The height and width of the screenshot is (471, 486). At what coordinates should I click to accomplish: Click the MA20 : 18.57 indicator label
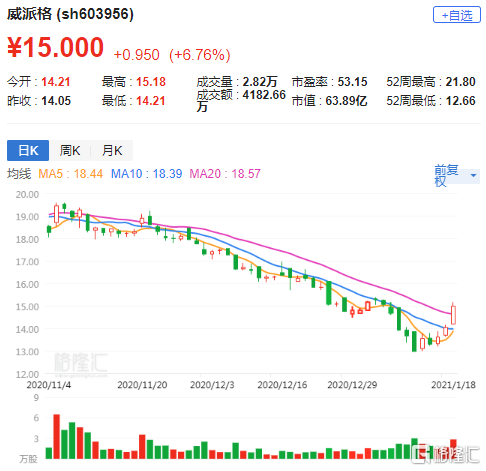pos(225,174)
